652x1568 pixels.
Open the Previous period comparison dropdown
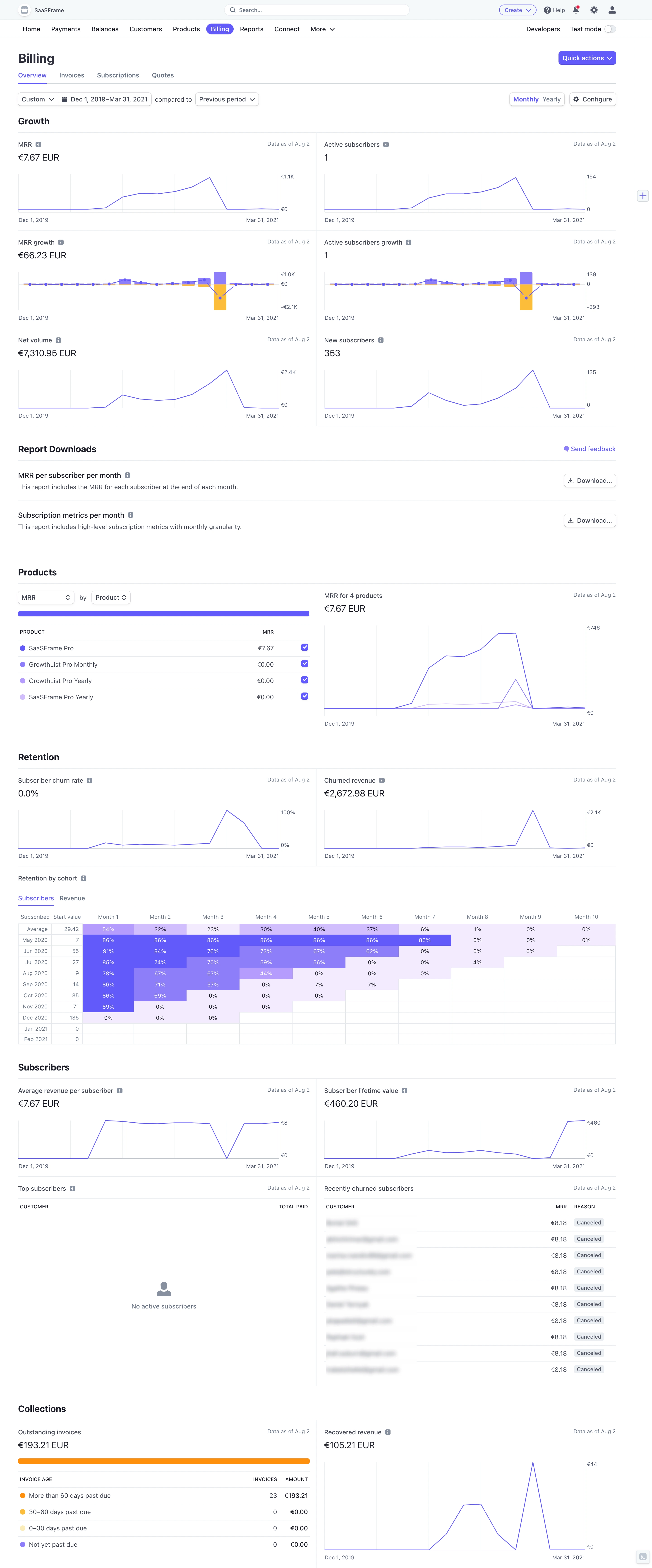(227, 99)
